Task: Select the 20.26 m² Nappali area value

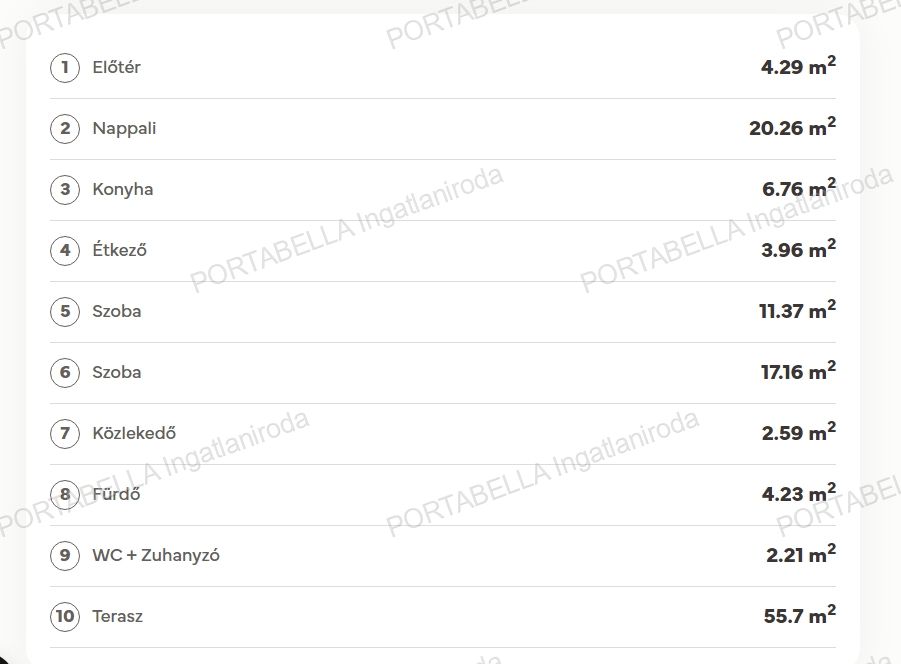Action: 792,127
